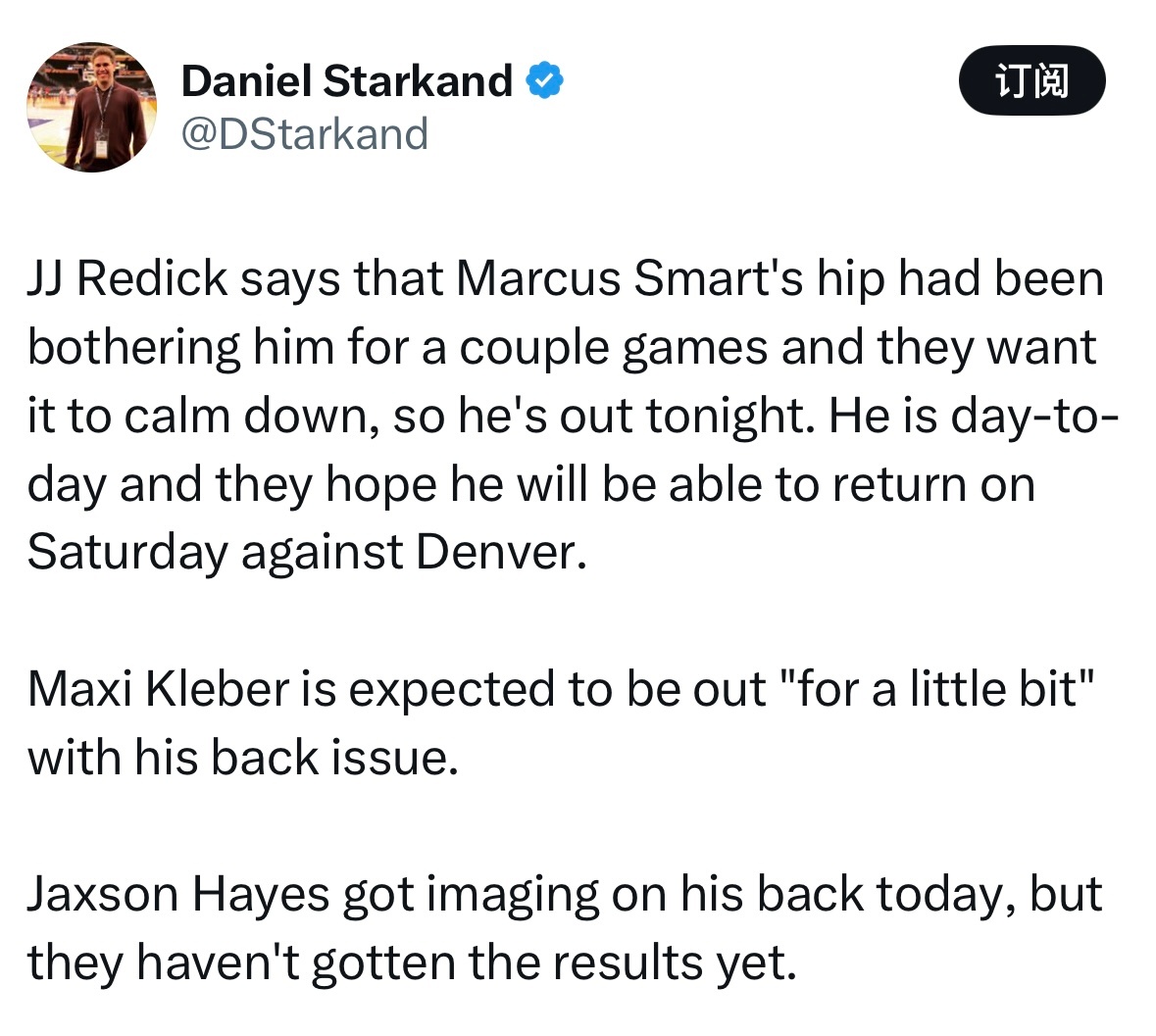Click the words "JJ Redick" in the tweet
The height and width of the screenshot is (1036, 1156).
point(127,279)
